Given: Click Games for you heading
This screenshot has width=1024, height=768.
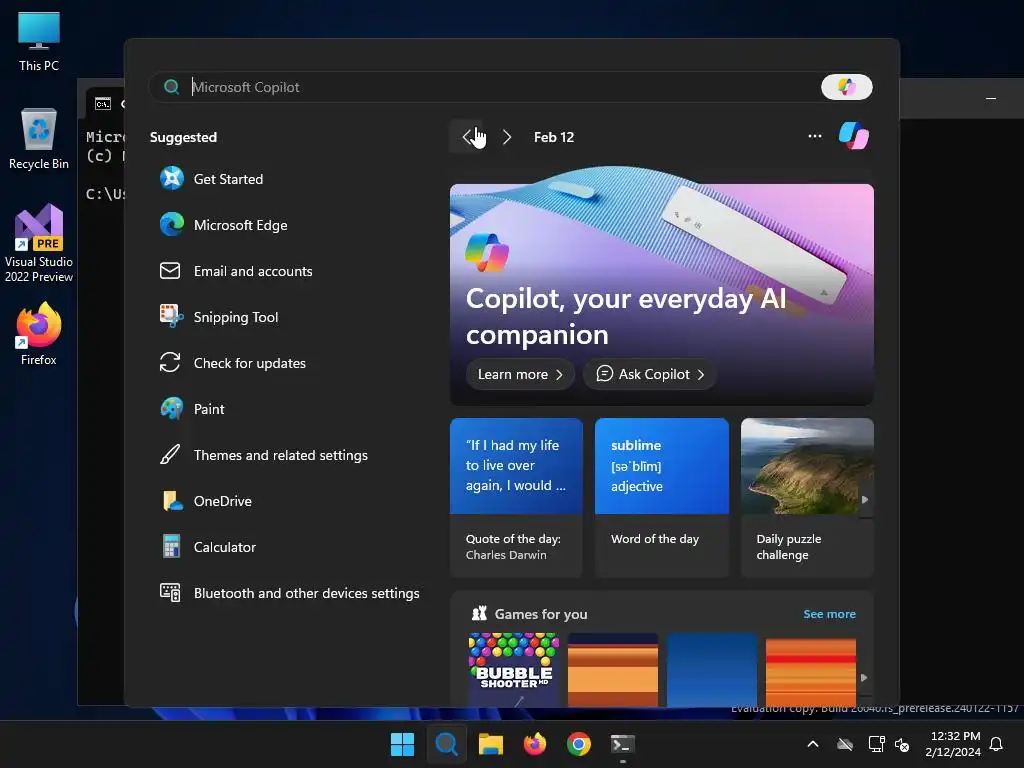Looking at the screenshot, I should click(541, 614).
